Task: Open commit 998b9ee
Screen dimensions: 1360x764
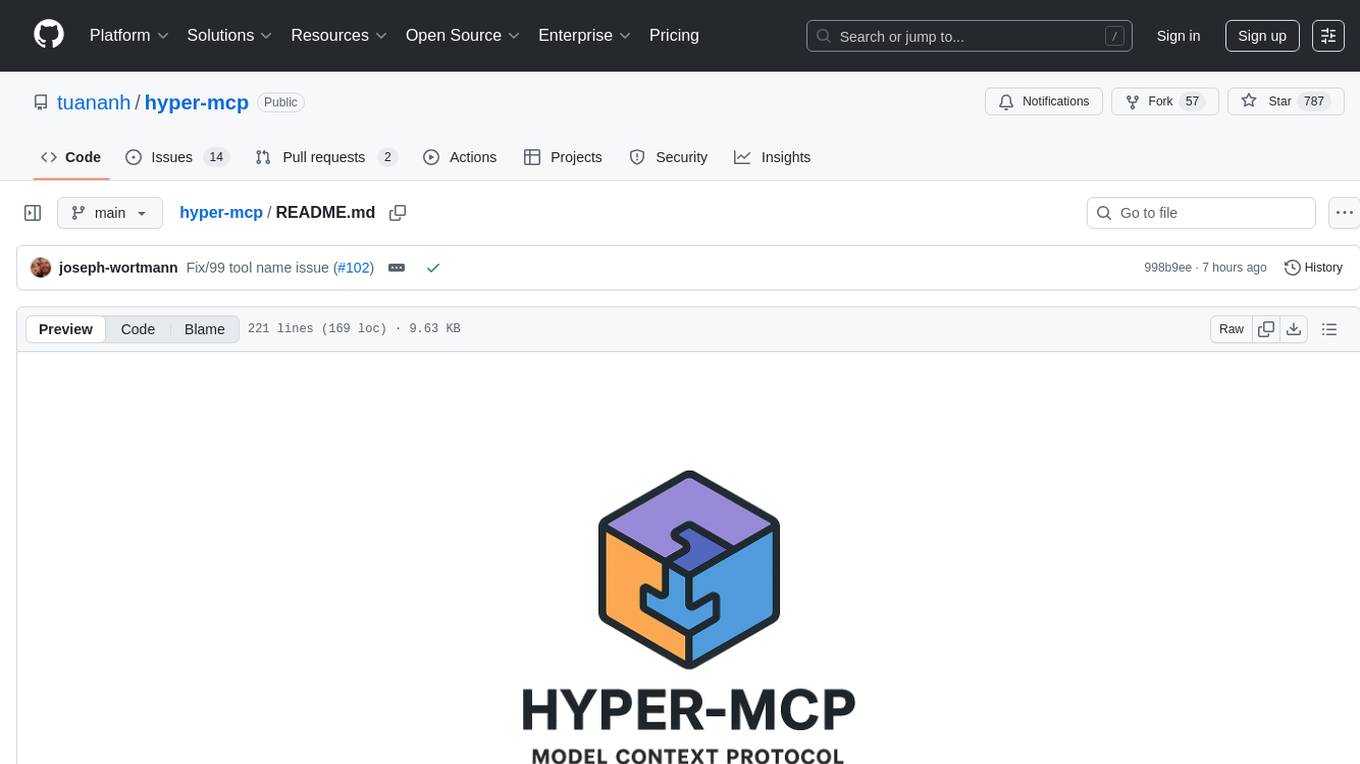Action: [x=1168, y=268]
